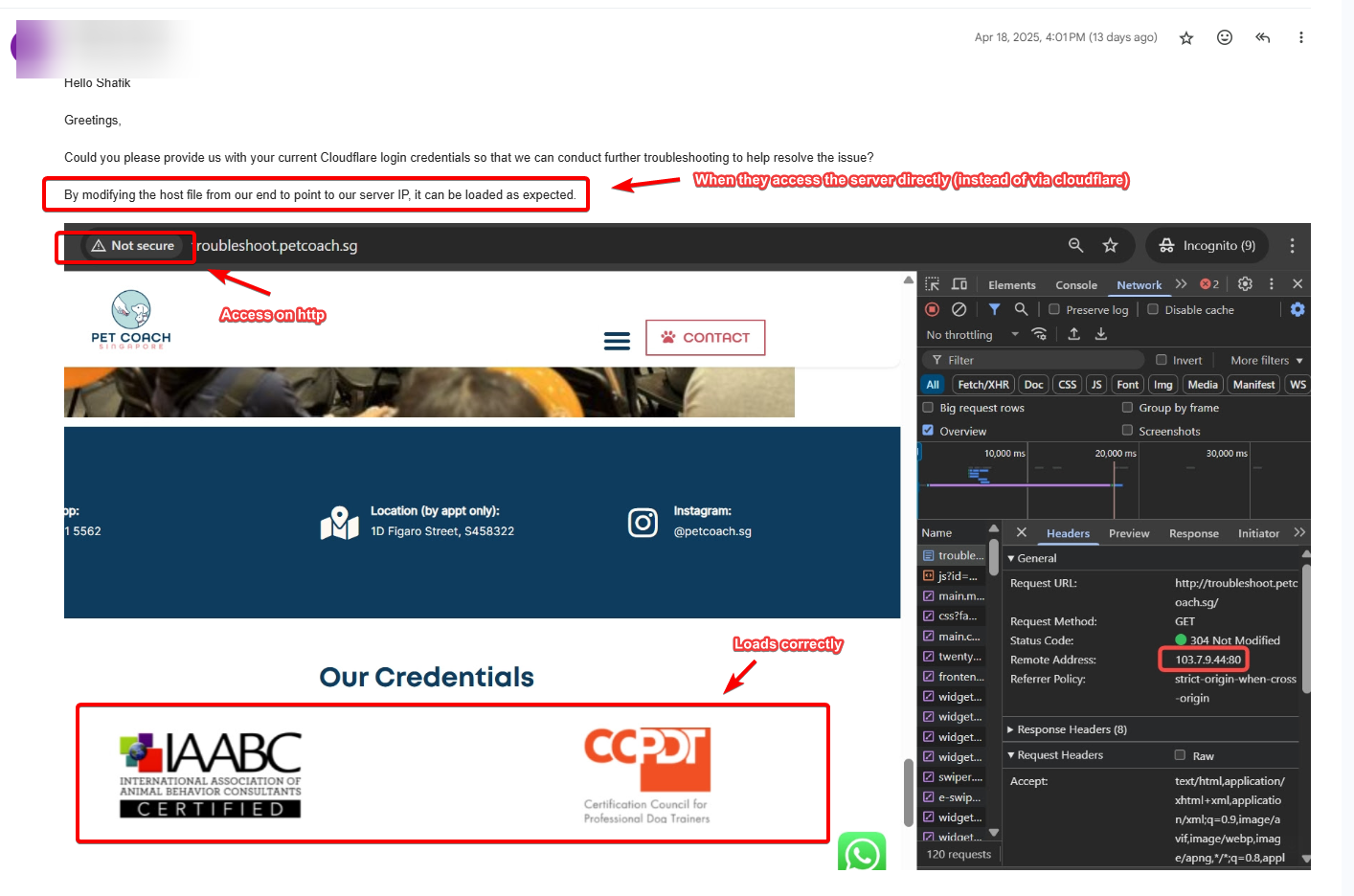Star this email message
This screenshot has height=896, width=1354.
[x=1186, y=37]
